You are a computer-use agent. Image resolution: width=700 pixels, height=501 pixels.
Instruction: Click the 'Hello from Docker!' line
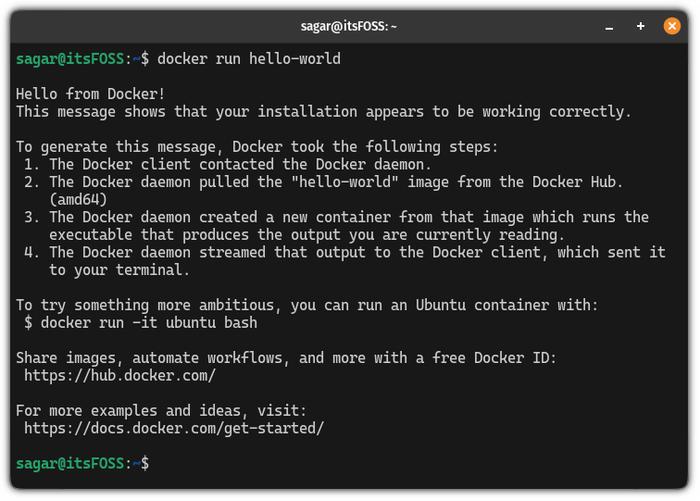[91, 94]
